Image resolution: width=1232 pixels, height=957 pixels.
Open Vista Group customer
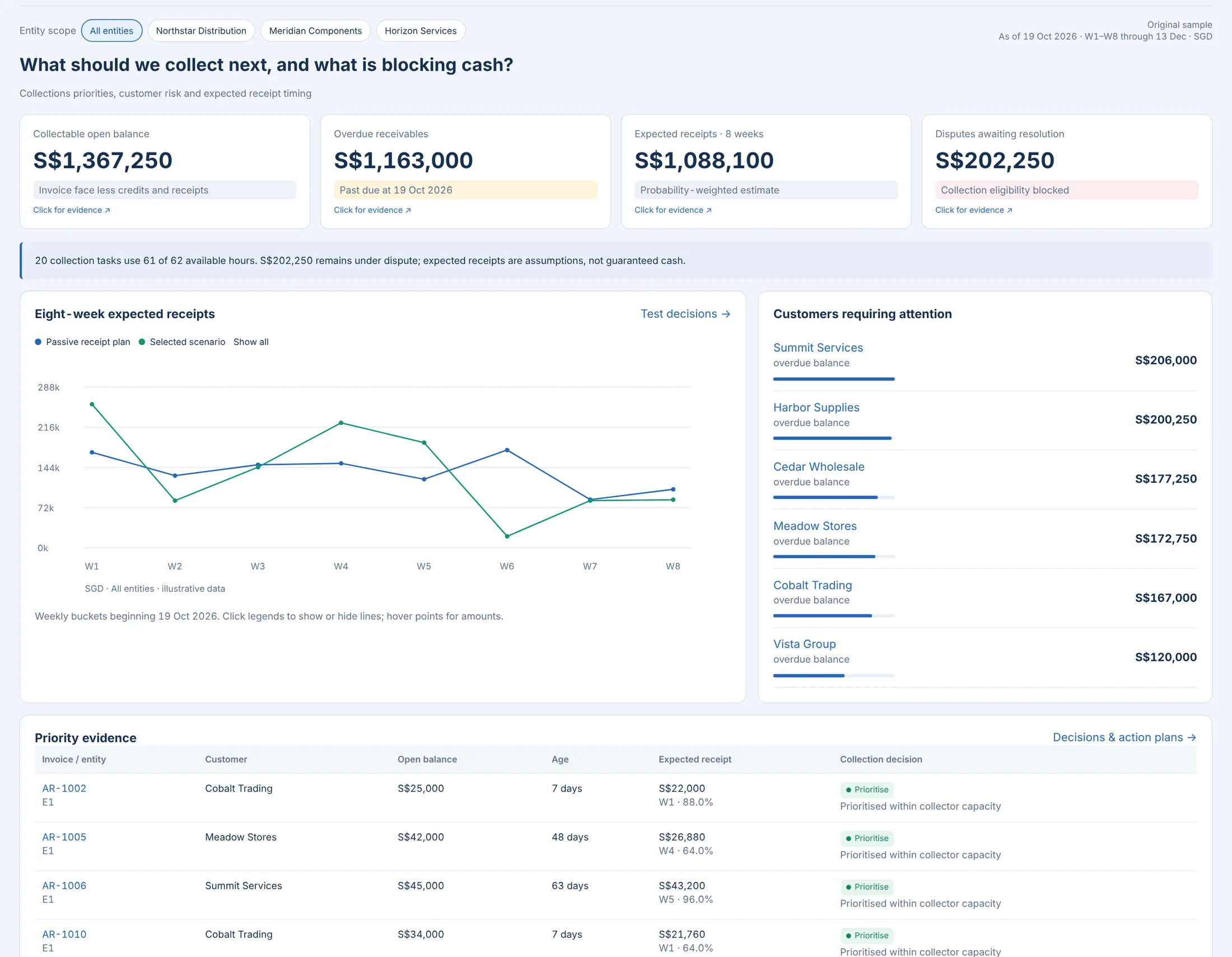click(x=804, y=643)
